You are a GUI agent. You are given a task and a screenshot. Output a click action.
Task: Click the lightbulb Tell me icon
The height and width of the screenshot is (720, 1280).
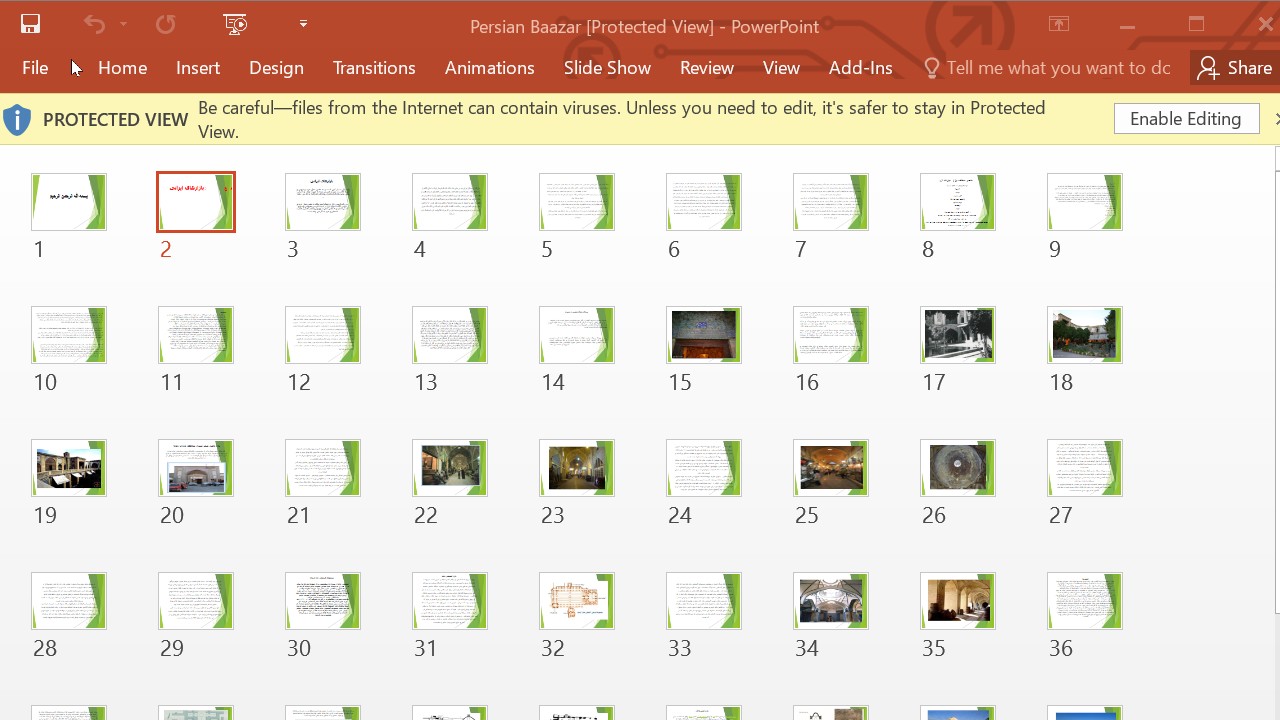click(x=931, y=68)
